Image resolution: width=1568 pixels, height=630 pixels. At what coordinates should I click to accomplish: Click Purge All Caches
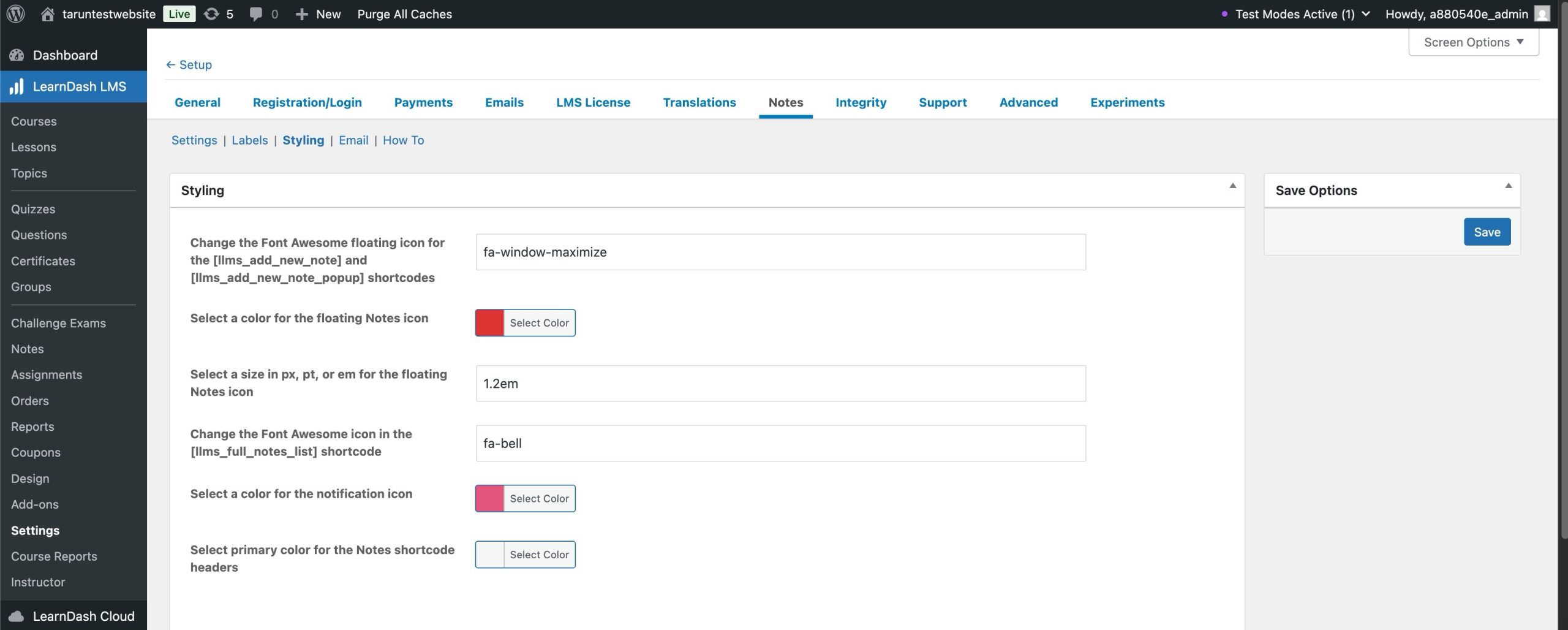coord(404,13)
